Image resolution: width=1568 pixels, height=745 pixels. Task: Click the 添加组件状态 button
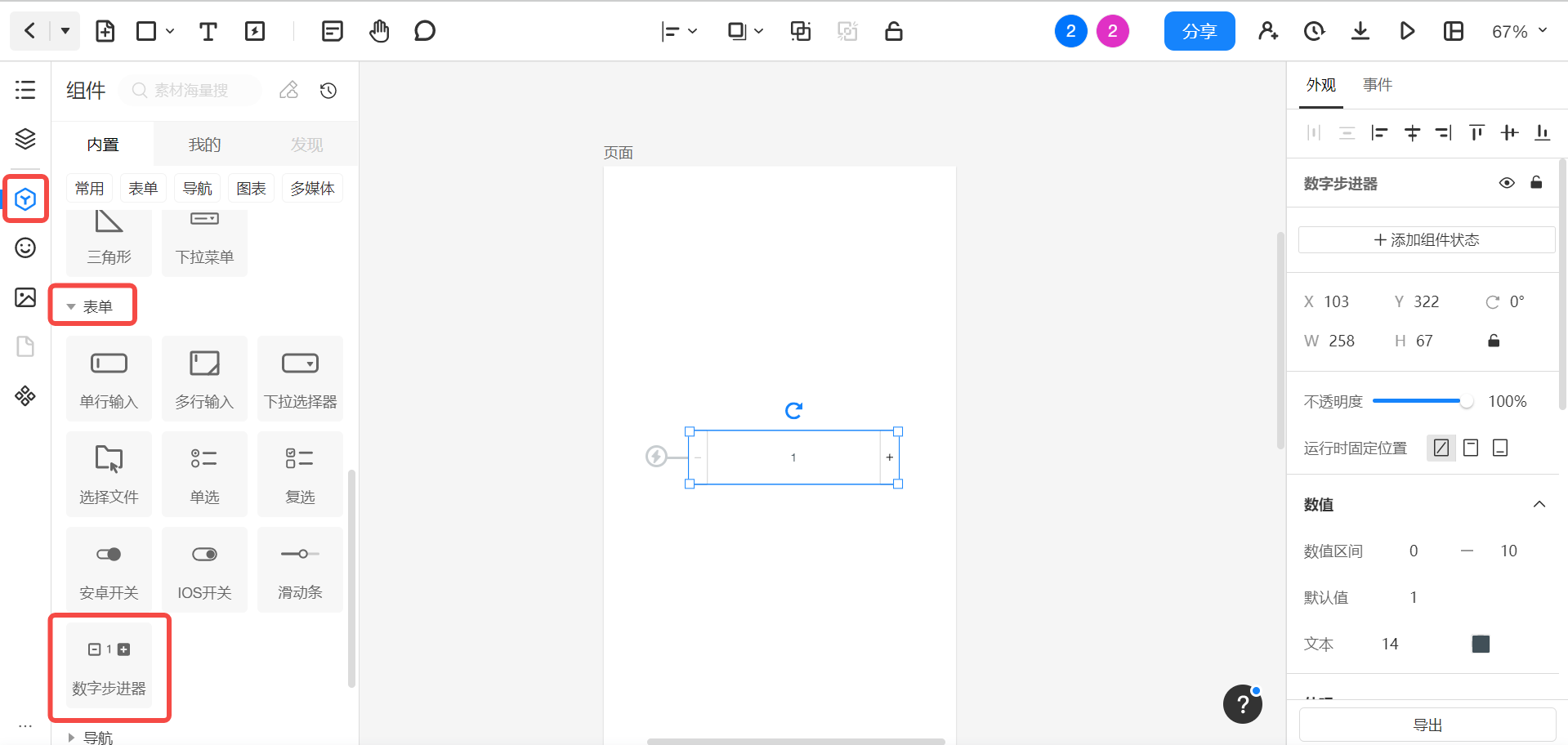1426,240
